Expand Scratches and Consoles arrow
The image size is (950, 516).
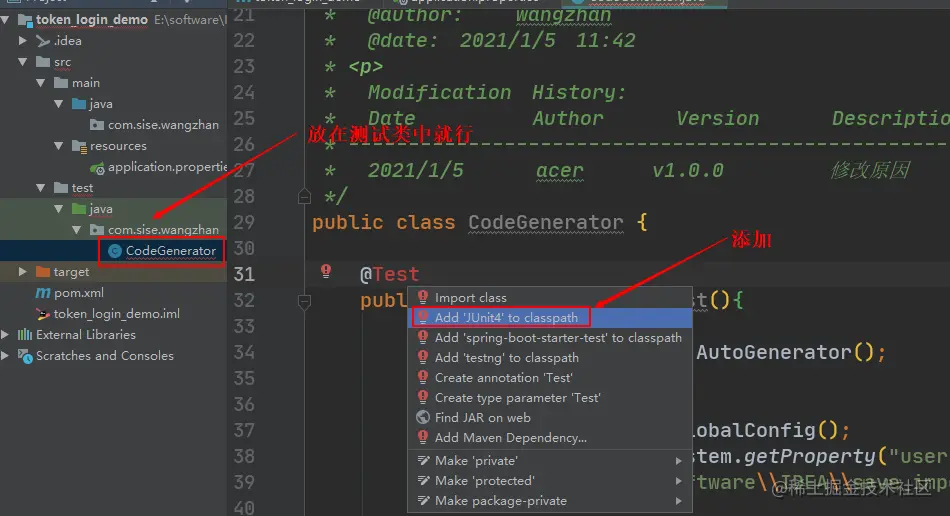pyautogui.click(x=5, y=356)
